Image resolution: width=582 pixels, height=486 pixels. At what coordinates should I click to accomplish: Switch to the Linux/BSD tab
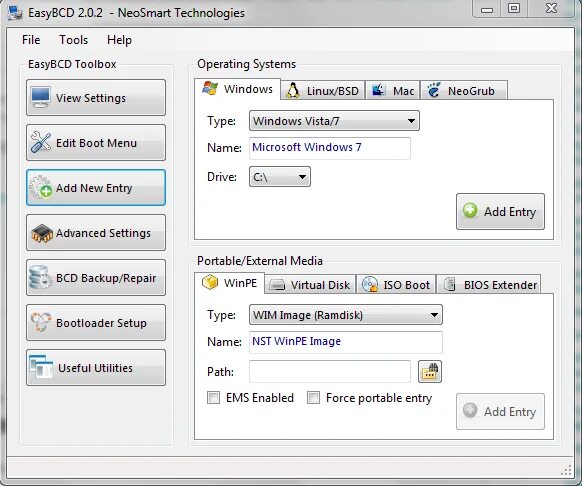click(x=323, y=90)
